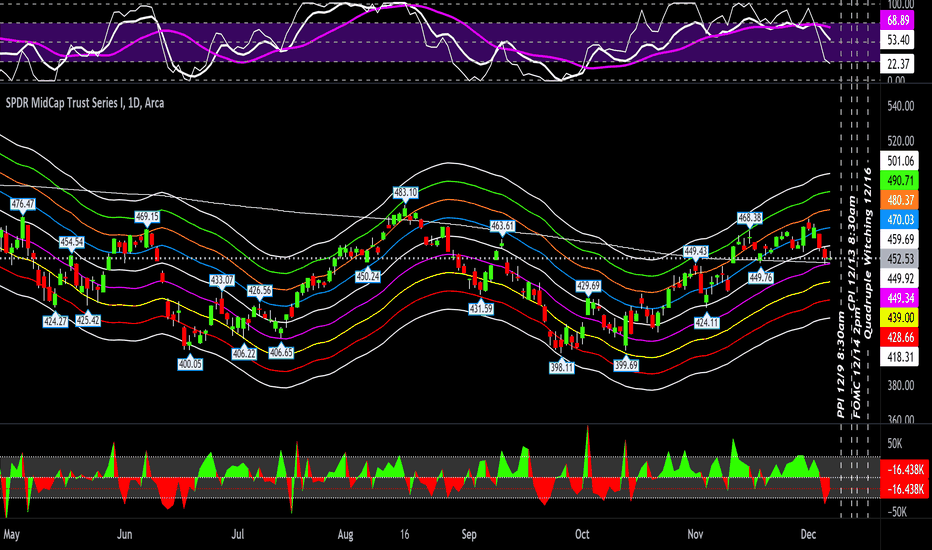Image resolution: width=932 pixels, height=550 pixels.
Task: Click Aug on the time axis
Action: click(345, 535)
